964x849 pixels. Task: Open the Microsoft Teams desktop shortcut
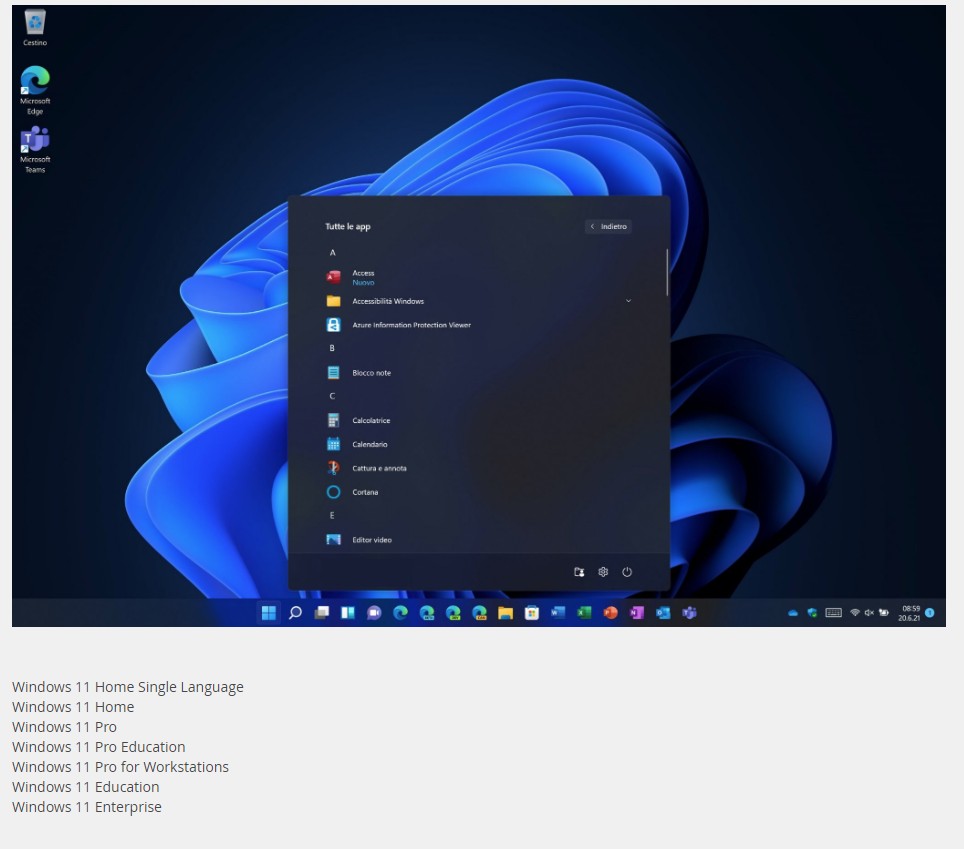(35, 149)
